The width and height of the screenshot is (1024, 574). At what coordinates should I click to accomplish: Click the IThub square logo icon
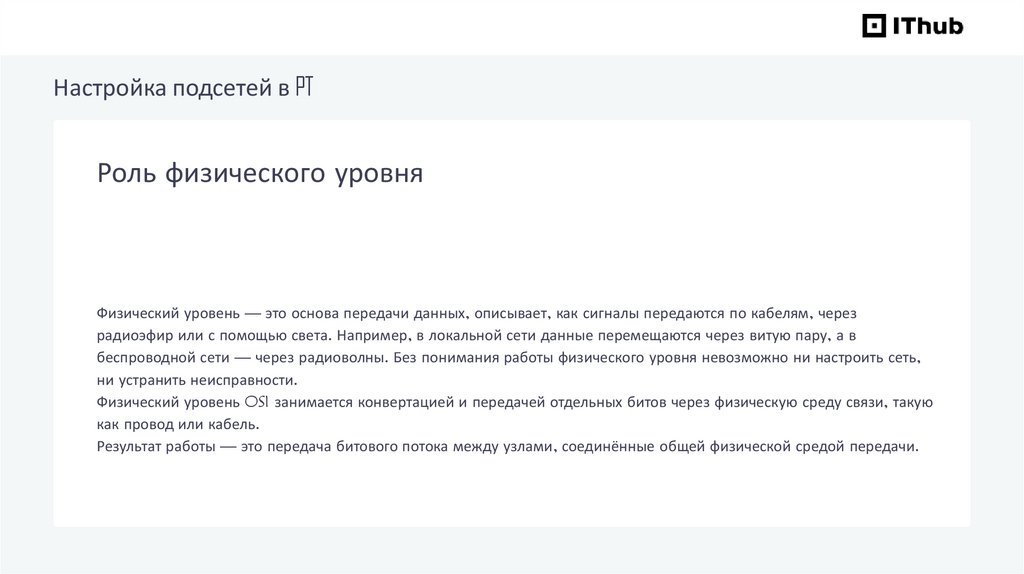tap(874, 26)
